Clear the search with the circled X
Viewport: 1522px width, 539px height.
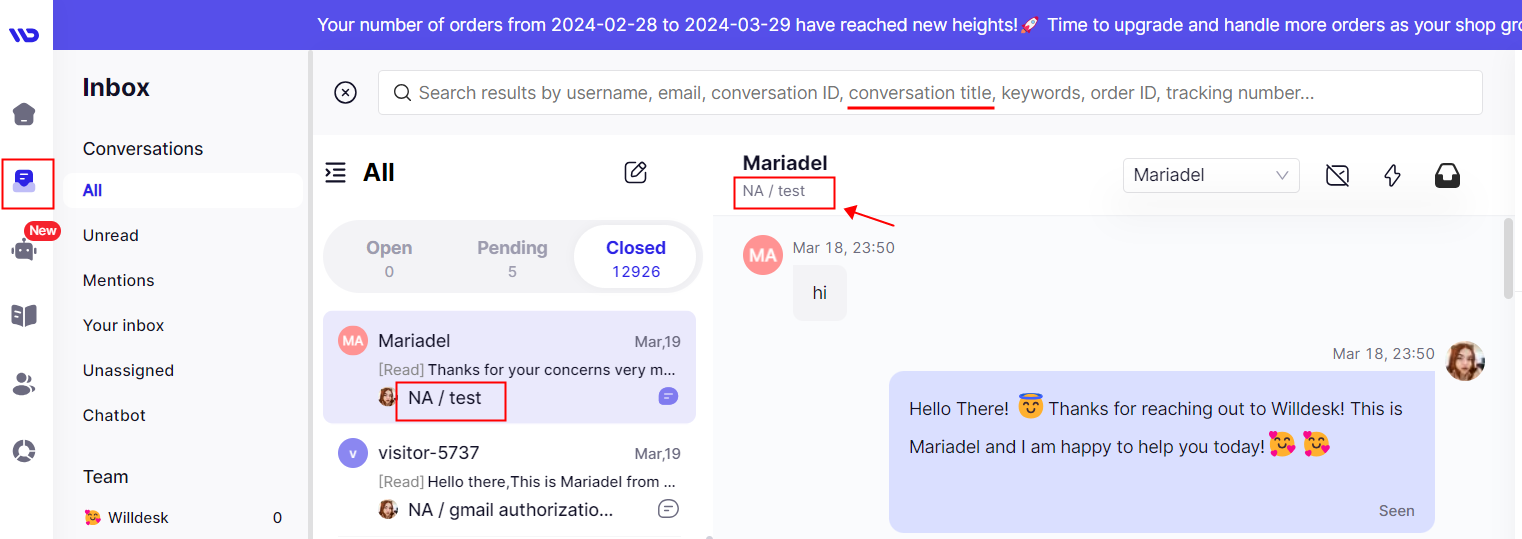[345, 93]
